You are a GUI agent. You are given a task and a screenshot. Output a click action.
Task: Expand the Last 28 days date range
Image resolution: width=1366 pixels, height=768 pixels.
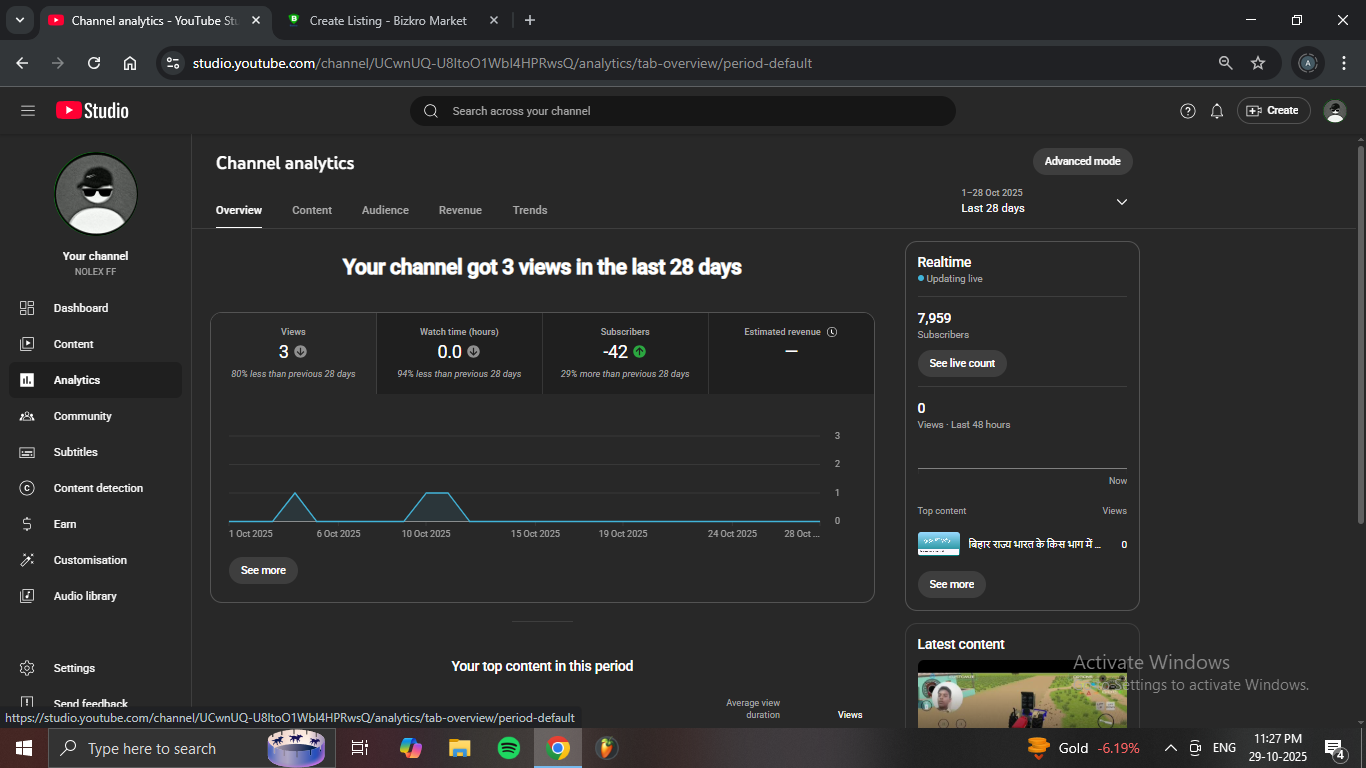tap(1044, 201)
